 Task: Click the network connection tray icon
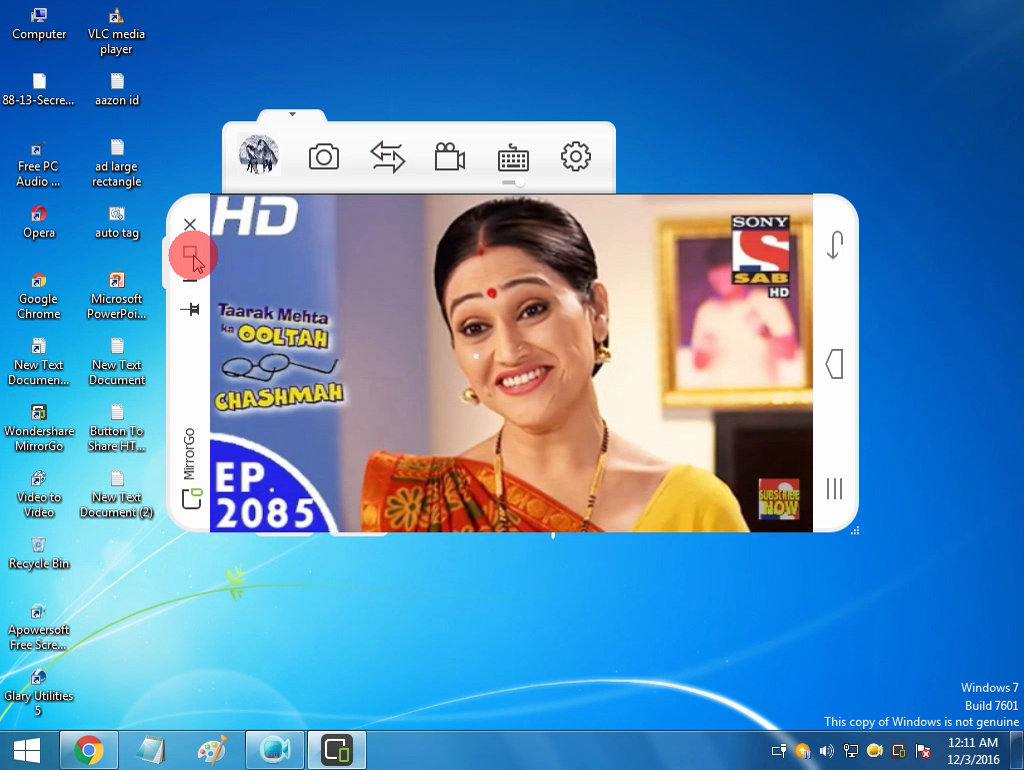(x=850, y=751)
